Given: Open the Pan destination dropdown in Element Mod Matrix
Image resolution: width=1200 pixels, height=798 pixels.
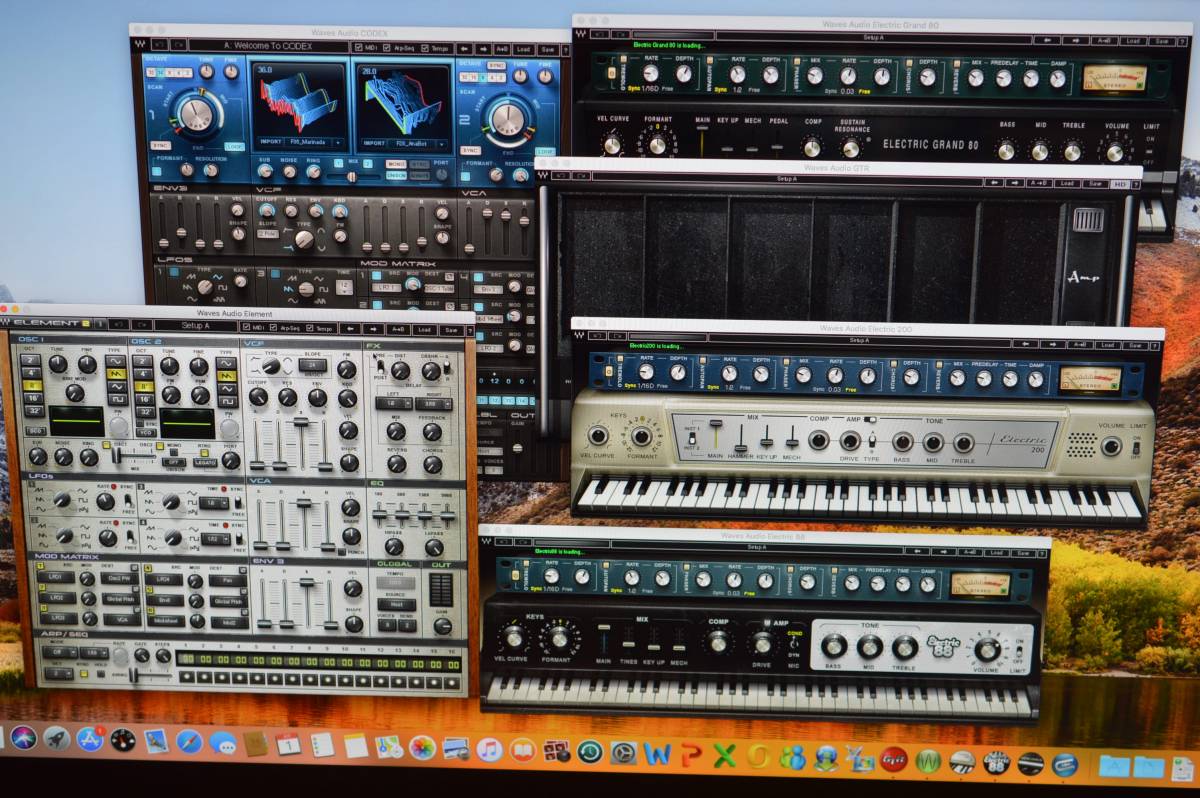Looking at the screenshot, I should [x=228, y=579].
